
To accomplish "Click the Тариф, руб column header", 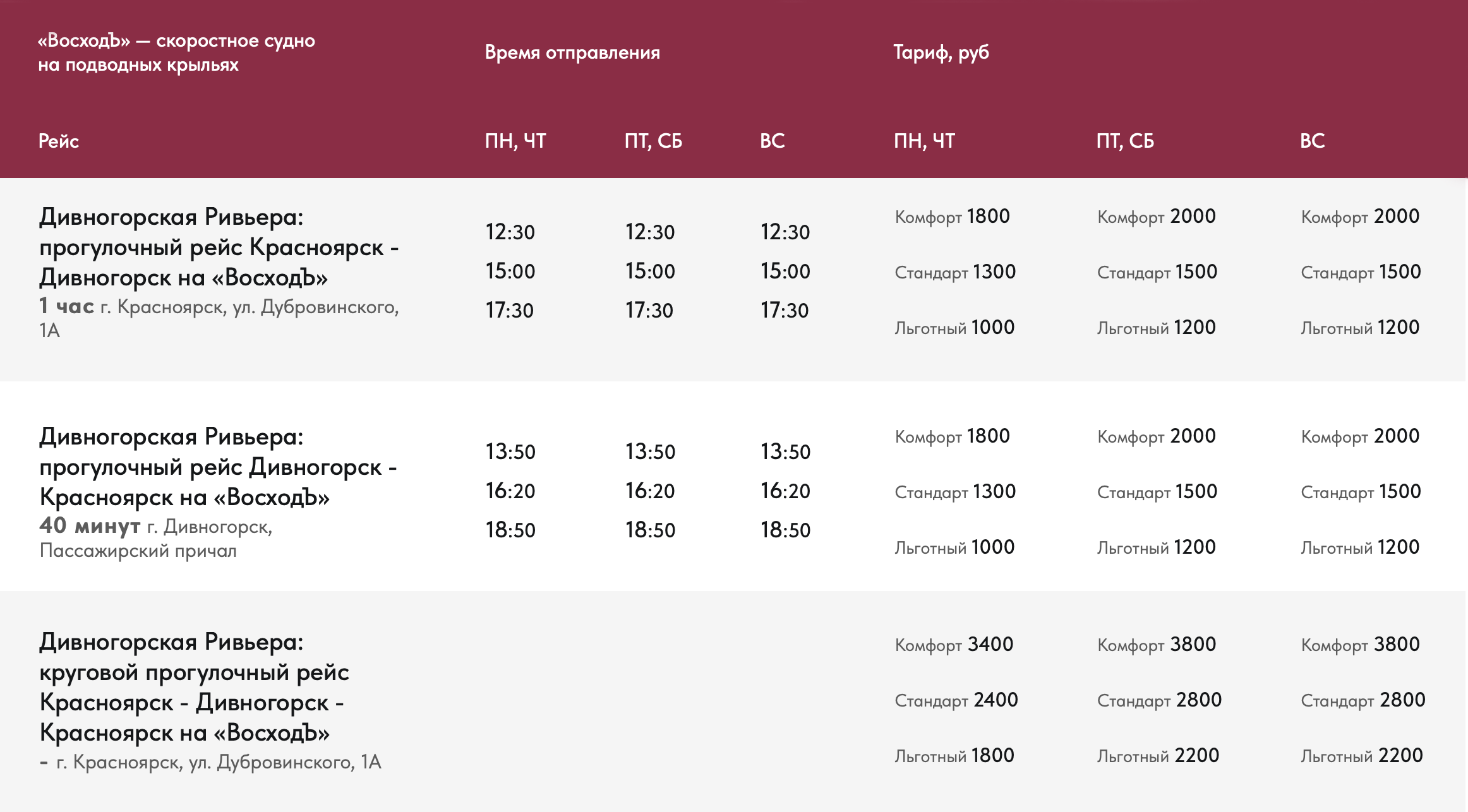I will point(941,52).
